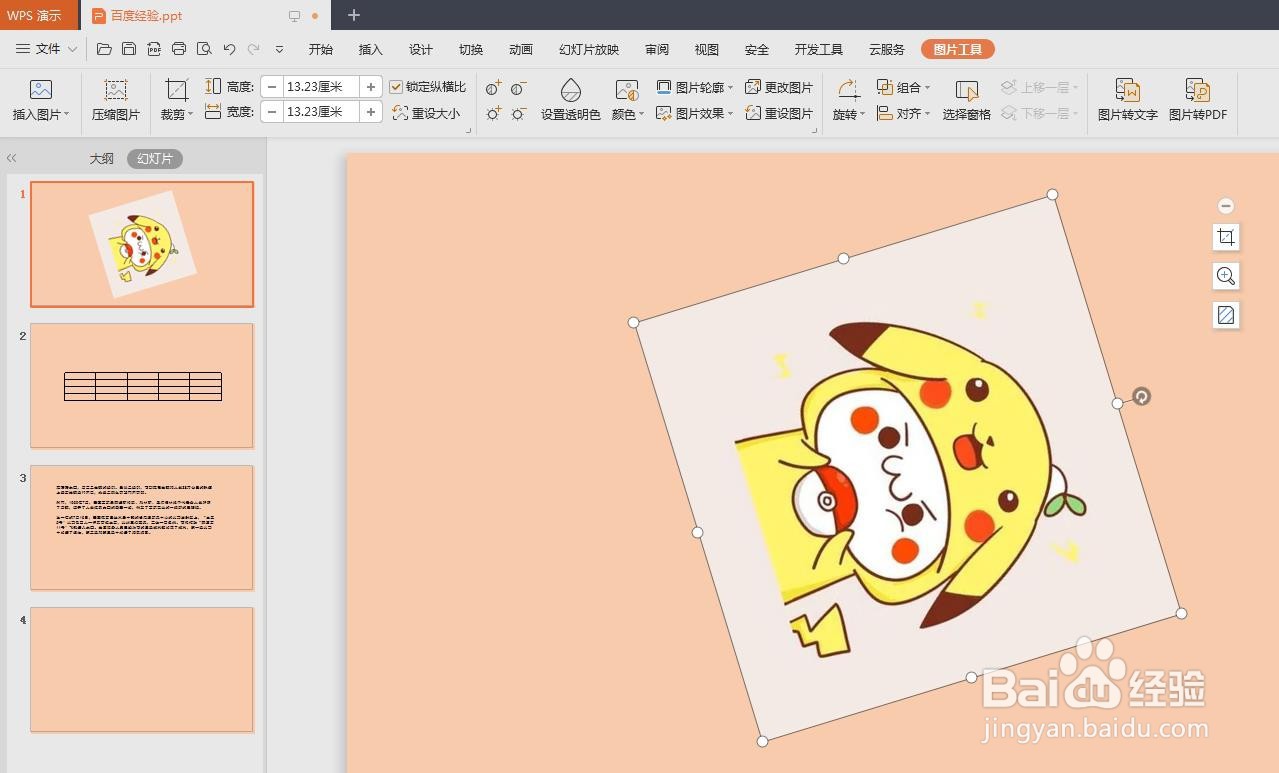The width and height of the screenshot is (1279, 773).
Task: Select the 裁剪 crop tool icon
Action: 176,90
